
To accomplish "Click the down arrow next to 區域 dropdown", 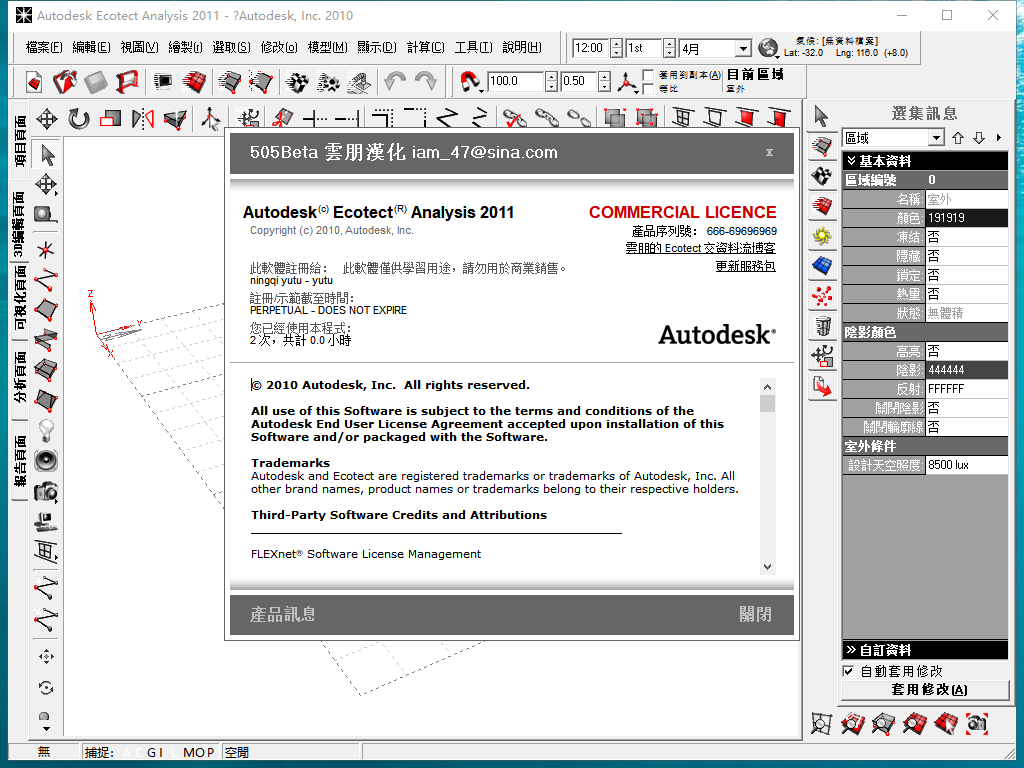I will 979,138.
